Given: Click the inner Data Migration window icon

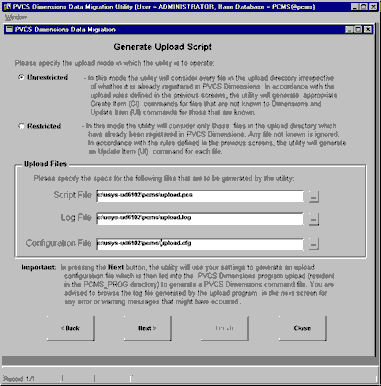Looking at the screenshot, I should (9, 29).
